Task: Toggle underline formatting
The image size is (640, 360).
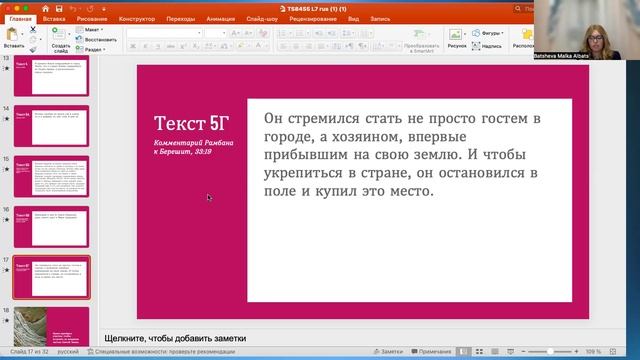Action: tap(158, 46)
